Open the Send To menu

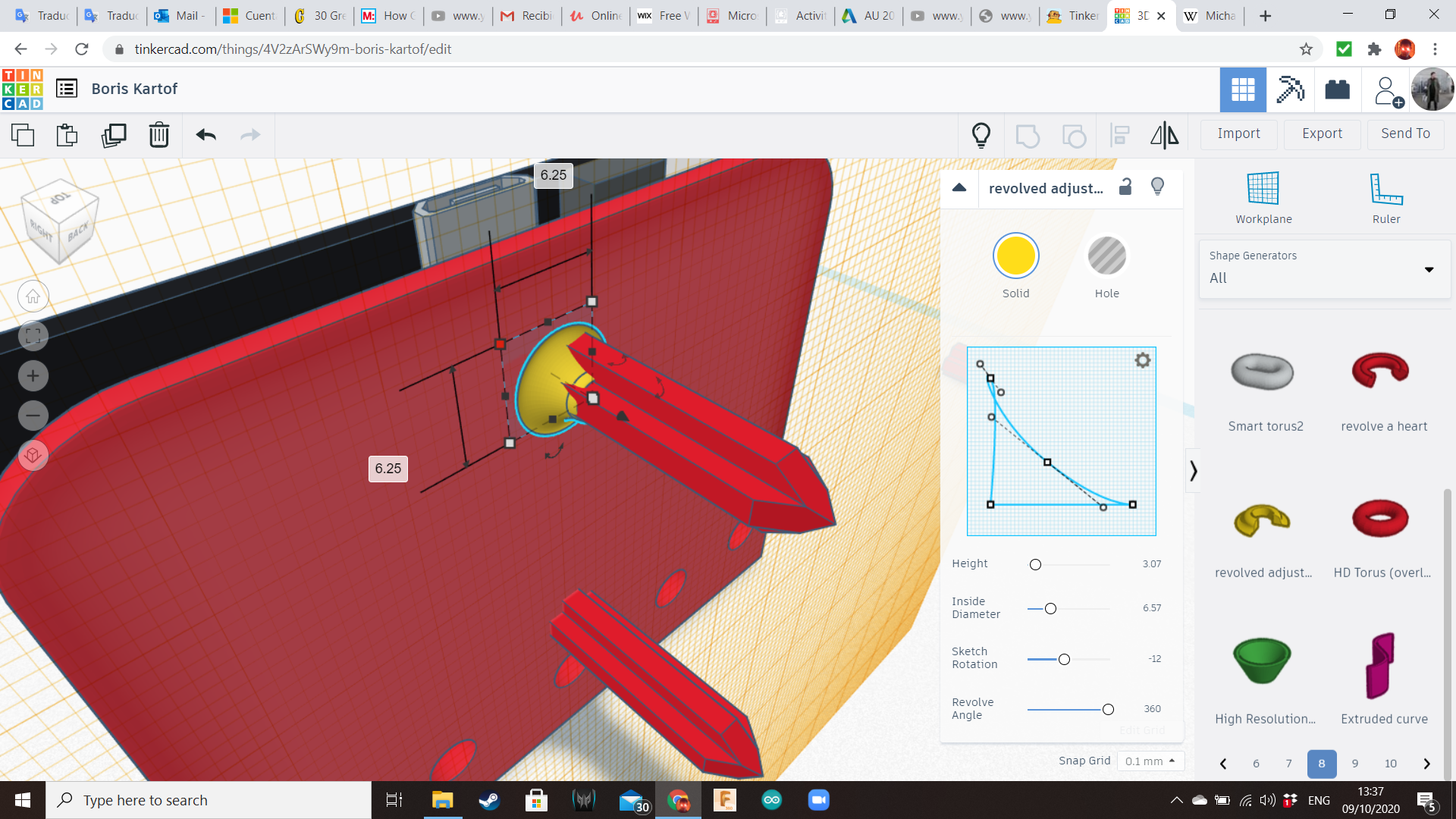[x=1404, y=133]
